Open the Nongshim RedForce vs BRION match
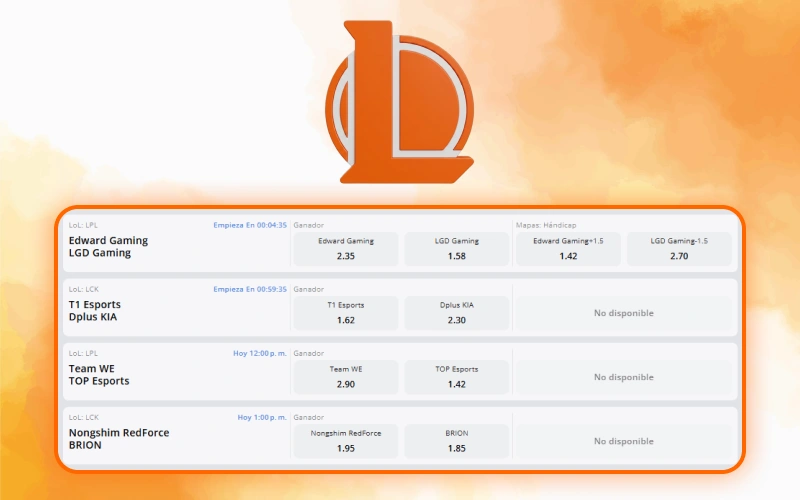 tap(119, 439)
